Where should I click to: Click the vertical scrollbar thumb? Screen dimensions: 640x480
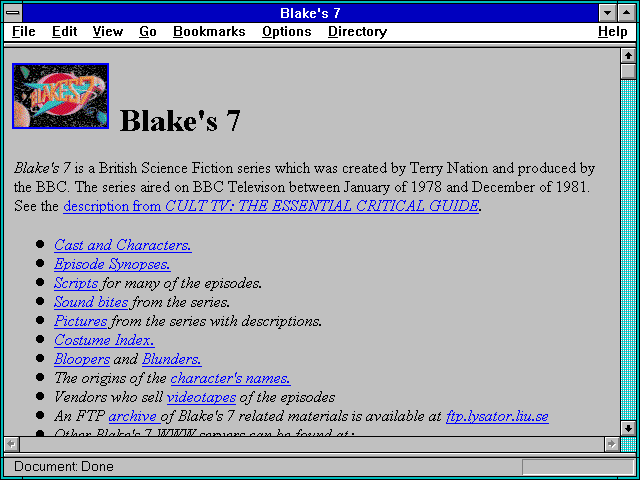point(628,71)
